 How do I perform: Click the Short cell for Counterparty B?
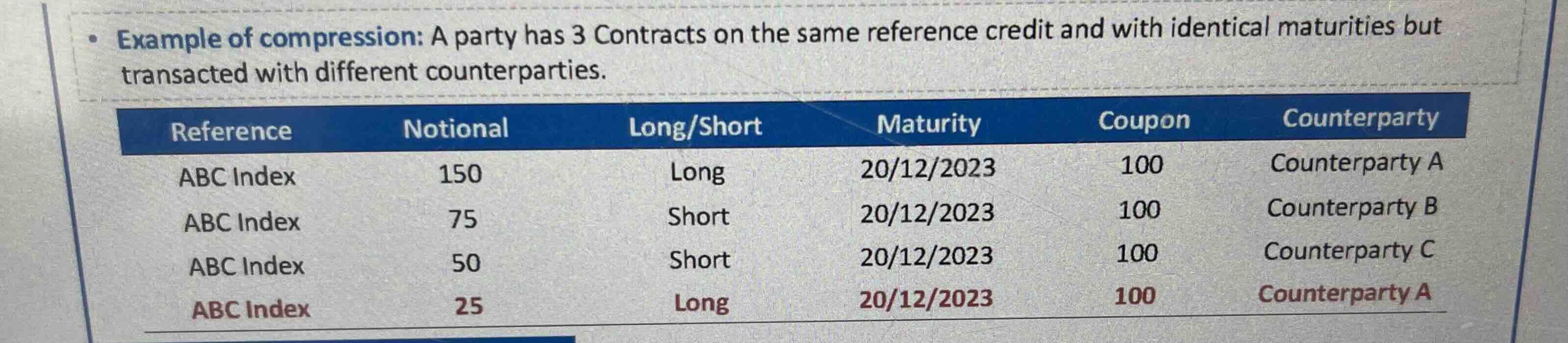[698, 217]
